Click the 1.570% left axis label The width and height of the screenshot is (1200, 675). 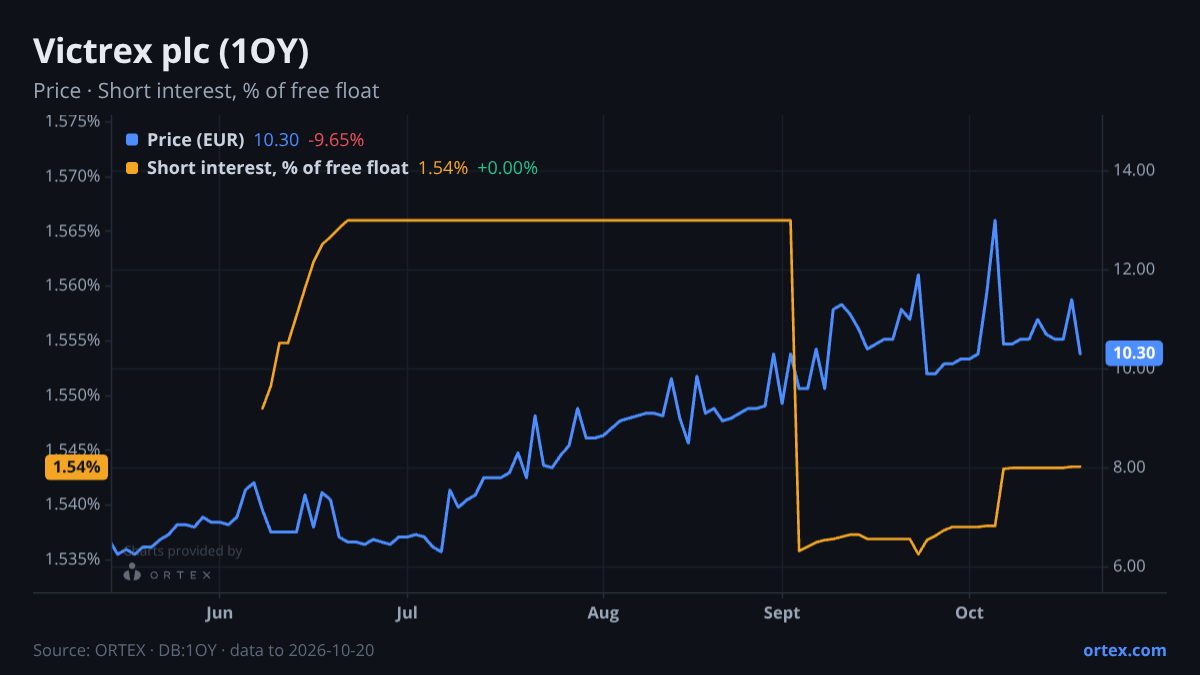point(73,177)
